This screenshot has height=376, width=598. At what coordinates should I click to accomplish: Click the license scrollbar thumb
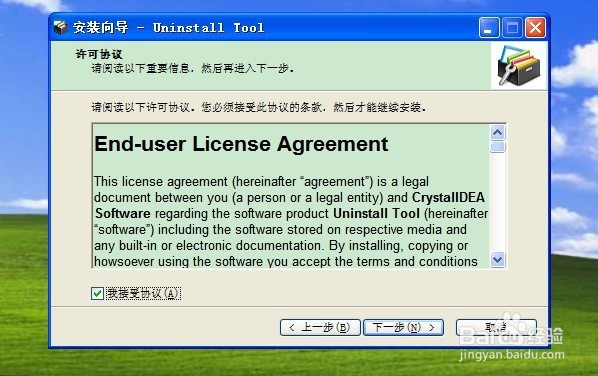(498, 147)
